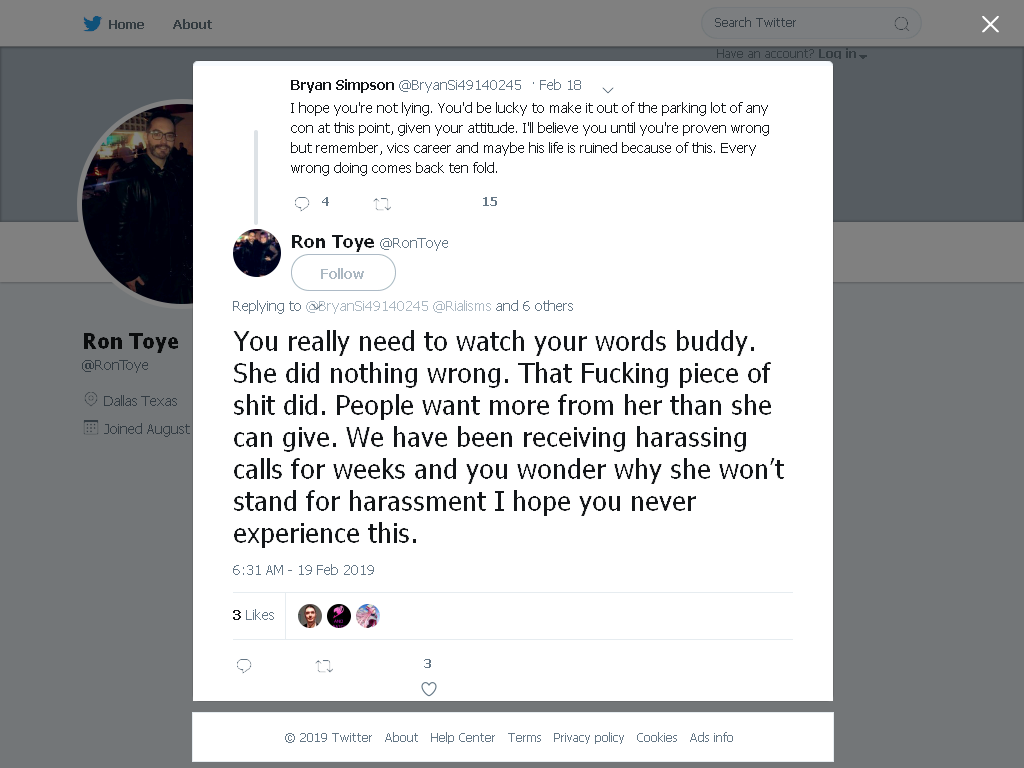The height and width of the screenshot is (768, 1024).
Task: Click the Twitter bird Home icon
Action: pyautogui.click(x=92, y=24)
